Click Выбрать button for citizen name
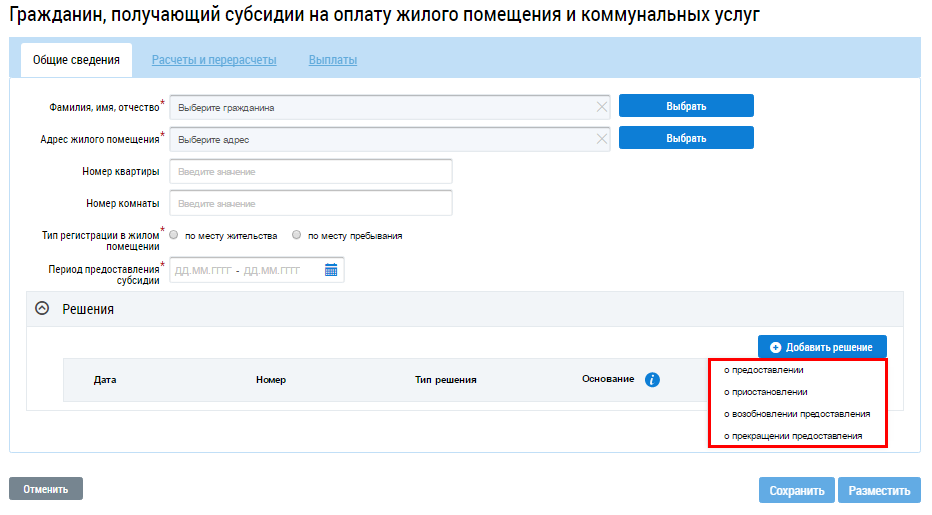The image size is (932, 515). [686, 106]
